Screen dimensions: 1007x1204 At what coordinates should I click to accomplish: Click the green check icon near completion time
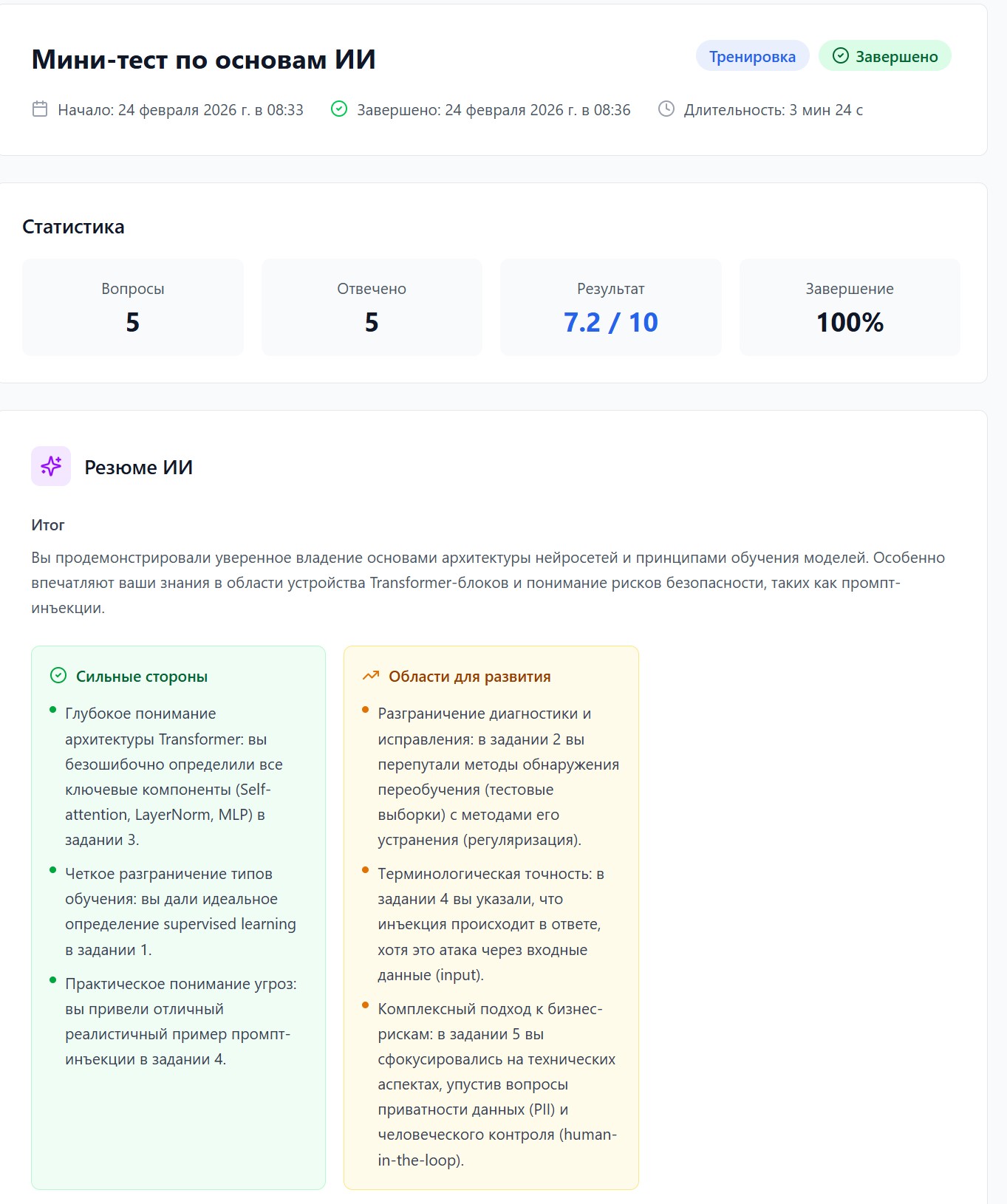(x=338, y=109)
